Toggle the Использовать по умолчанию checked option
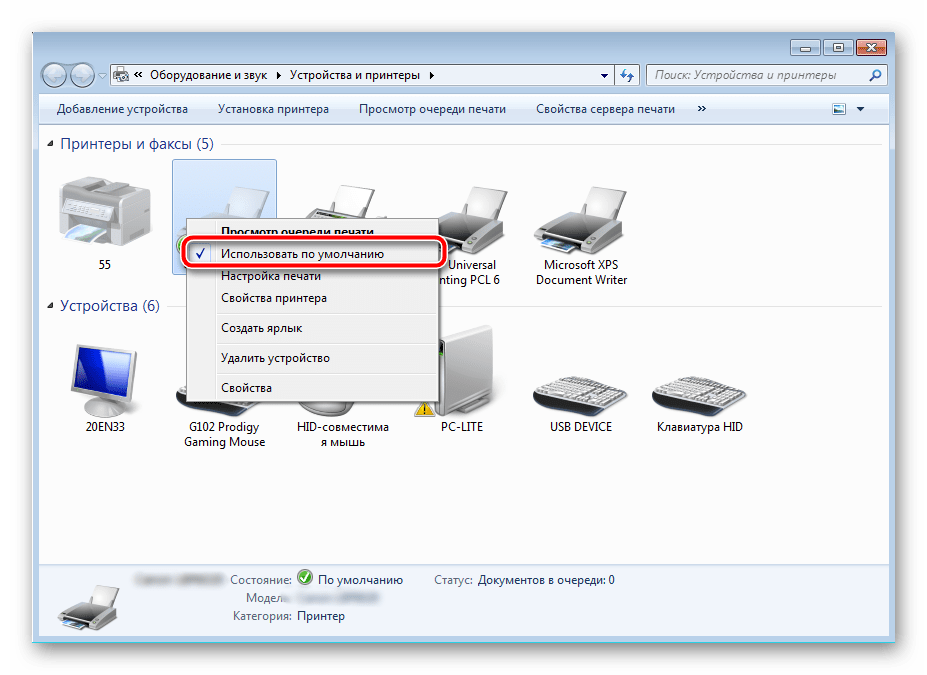The height and width of the screenshot is (675, 927). [x=302, y=254]
